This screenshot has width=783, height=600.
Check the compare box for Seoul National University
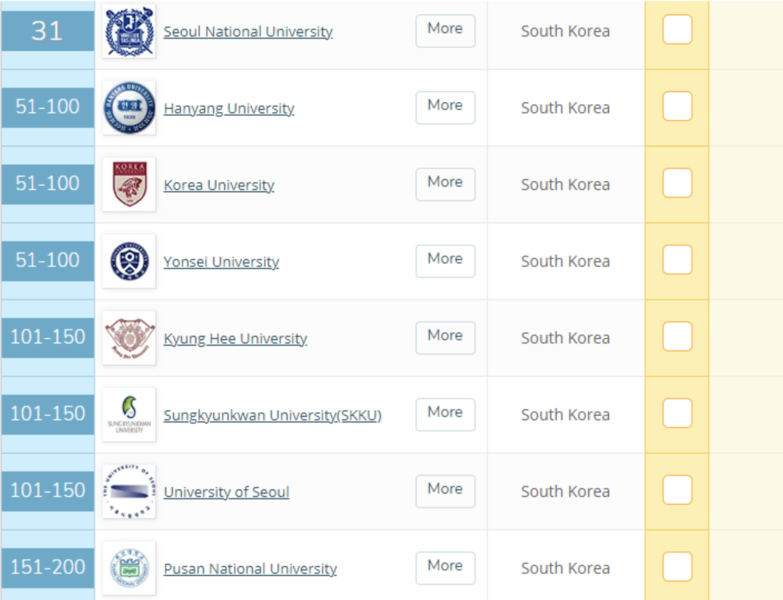click(677, 29)
